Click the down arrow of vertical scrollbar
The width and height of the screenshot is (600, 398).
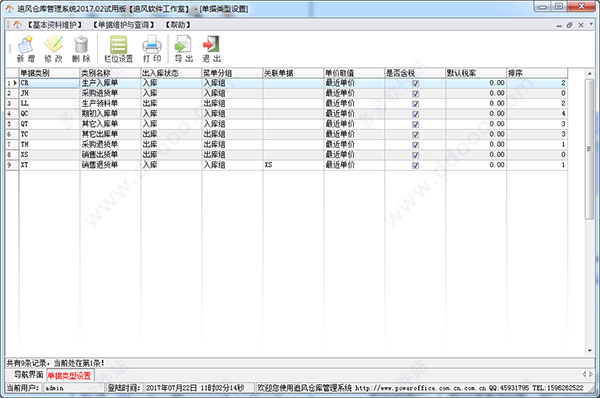[x=590, y=350]
